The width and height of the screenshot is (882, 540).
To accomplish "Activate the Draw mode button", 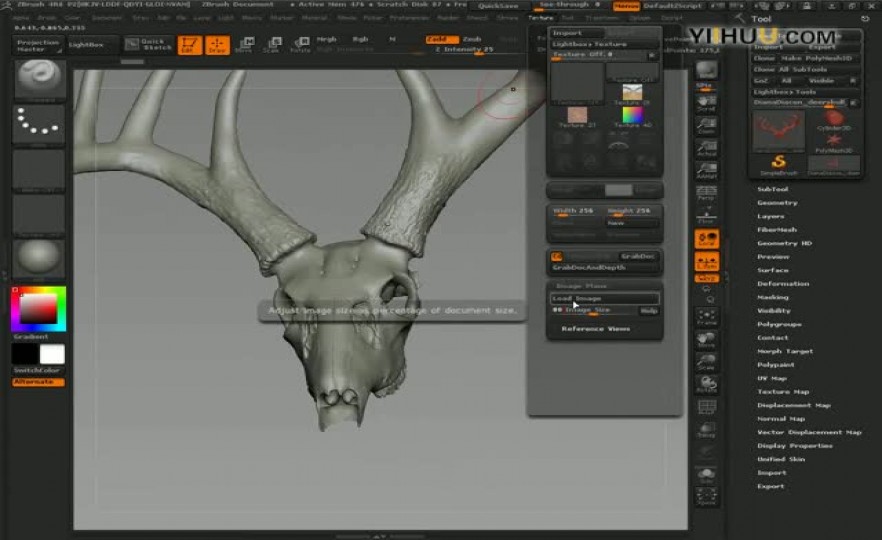I will 217,45.
